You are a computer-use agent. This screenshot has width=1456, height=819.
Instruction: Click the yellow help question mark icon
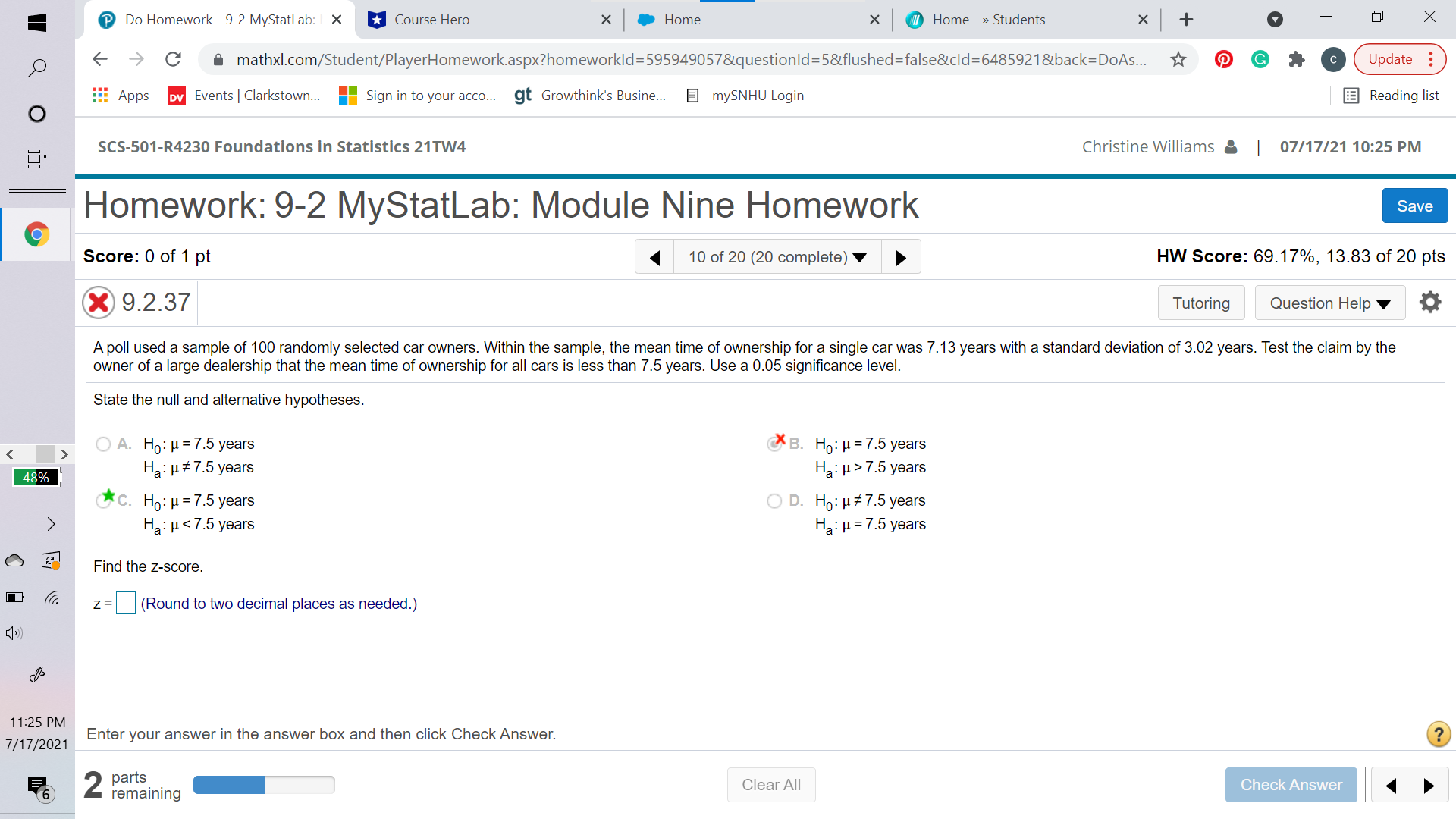pyautogui.click(x=1437, y=734)
